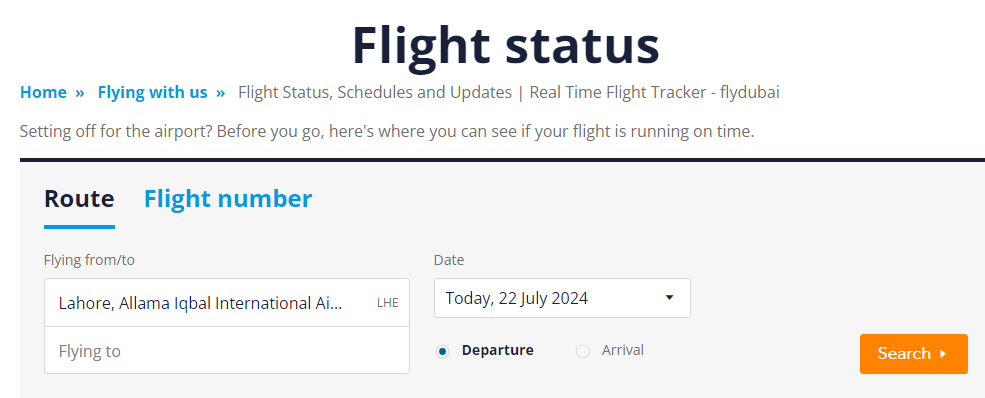Click the Arrival label text
Image resolution: width=985 pixels, height=398 pixels.
[x=623, y=350]
